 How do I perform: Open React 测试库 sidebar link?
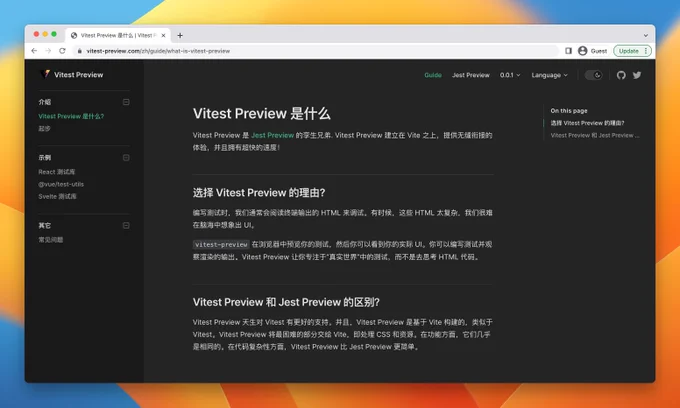57,172
